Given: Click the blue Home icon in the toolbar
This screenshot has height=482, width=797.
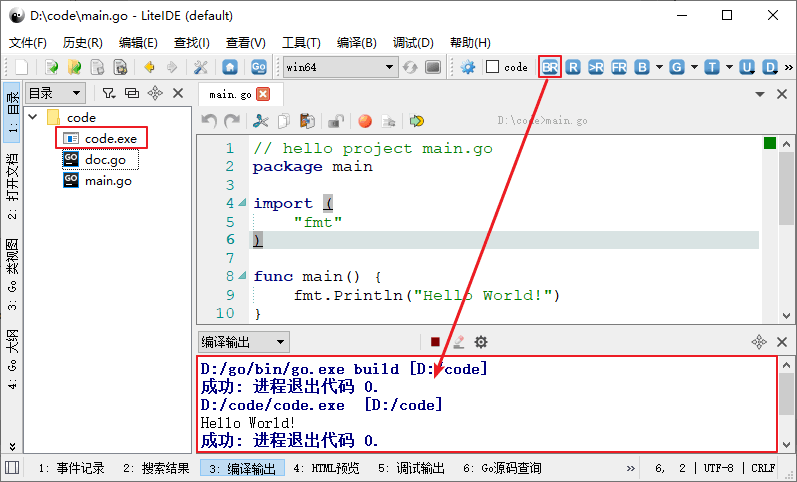Looking at the screenshot, I should tap(230, 67).
